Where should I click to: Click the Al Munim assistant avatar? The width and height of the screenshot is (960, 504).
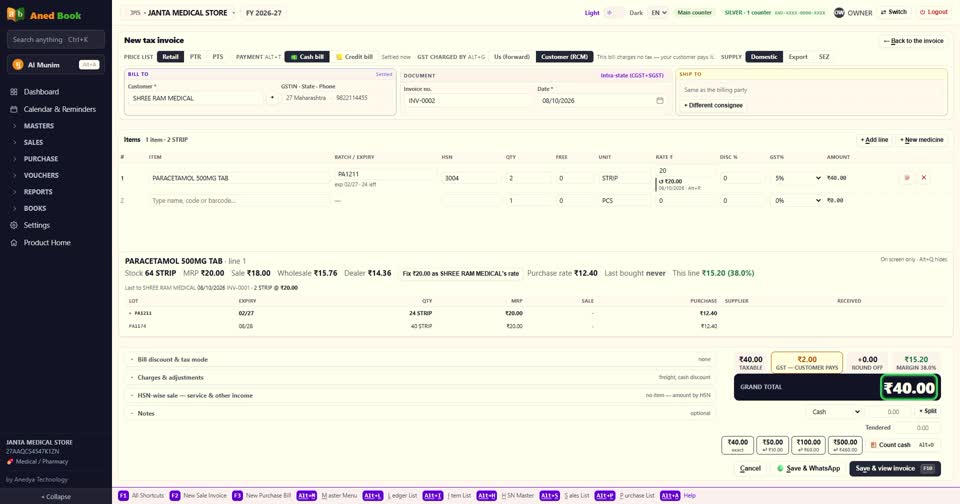tap(18, 65)
